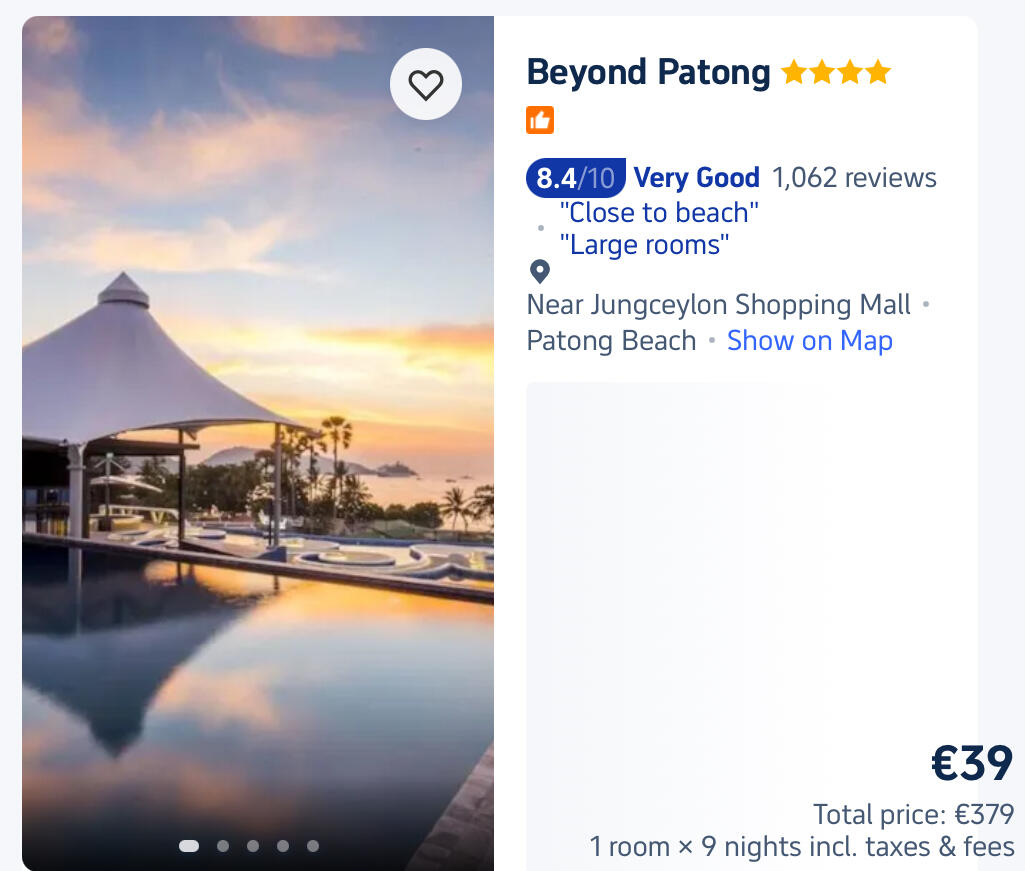1025x871 pixels.
Task: Save Beyond Patong with the heart icon
Action: tap(426, 85)
